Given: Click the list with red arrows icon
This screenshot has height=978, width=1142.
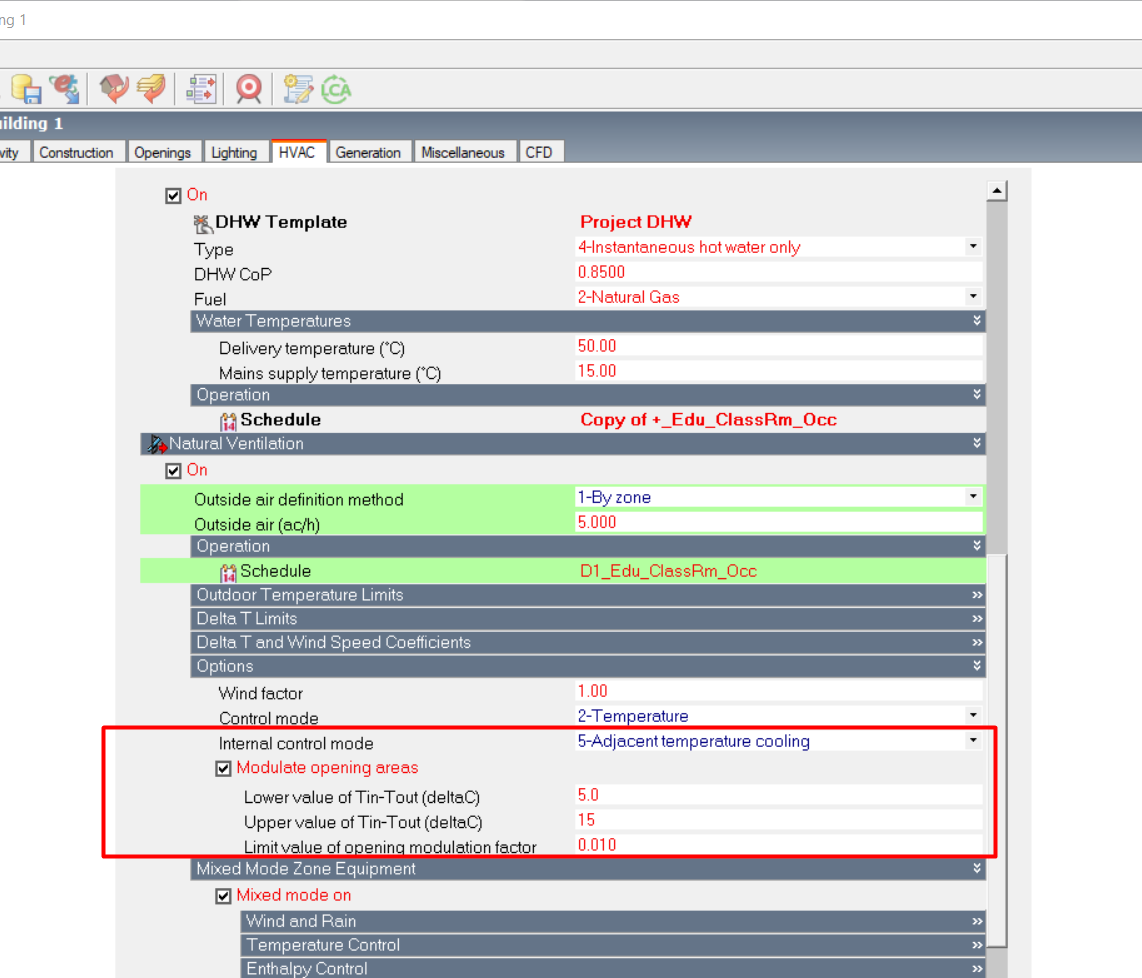Looking at the screenshot, I should [x=201, y=89].
